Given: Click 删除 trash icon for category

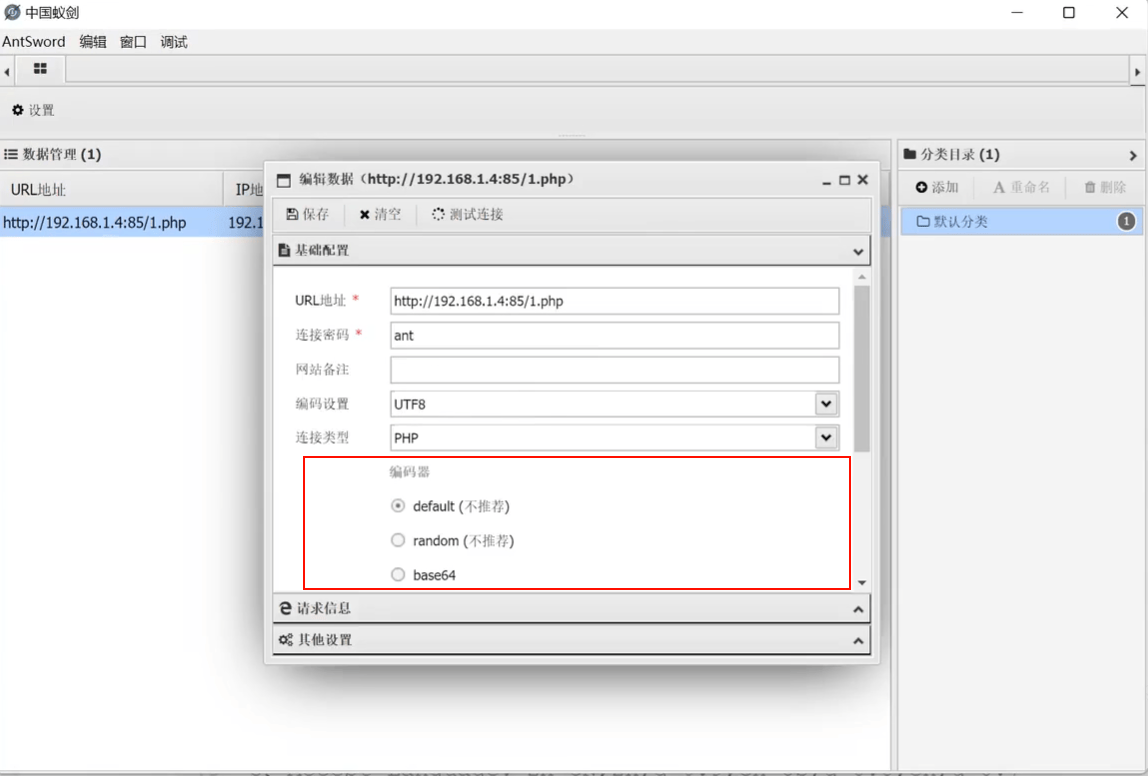Looking at the screenshot, I should click(1105, 187).
